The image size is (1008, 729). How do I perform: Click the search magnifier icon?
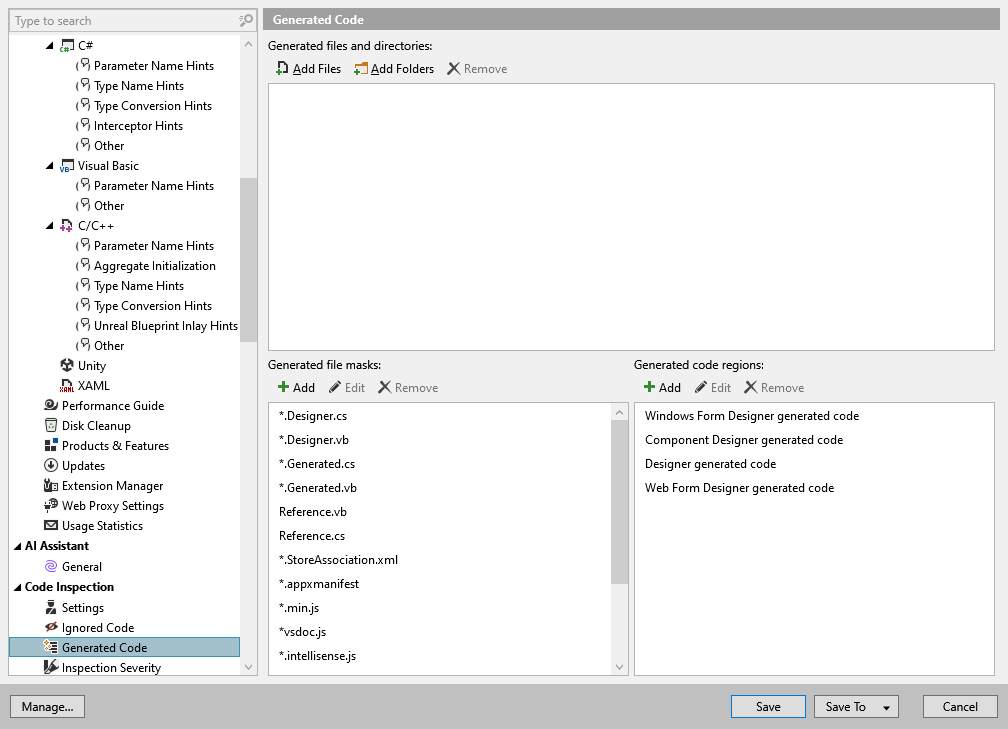click(x=243, y=20)
